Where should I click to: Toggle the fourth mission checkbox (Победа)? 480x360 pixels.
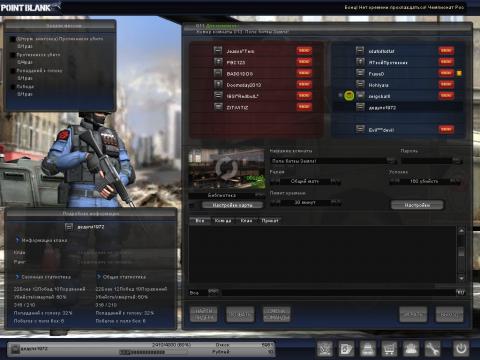tap(13, 87)
